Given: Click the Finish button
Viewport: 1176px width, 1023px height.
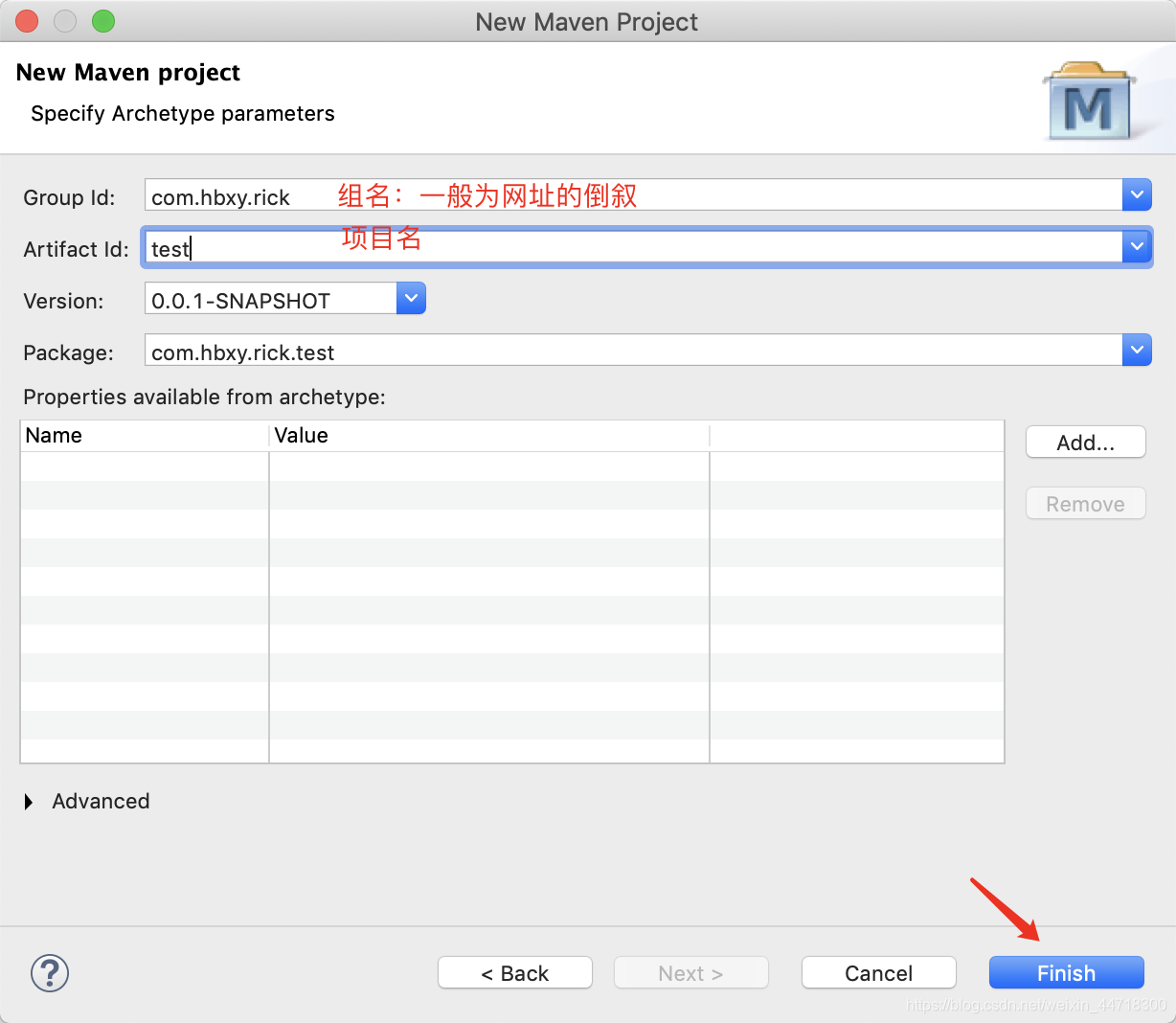Looking at the screenshot, I should point(1066,972).
